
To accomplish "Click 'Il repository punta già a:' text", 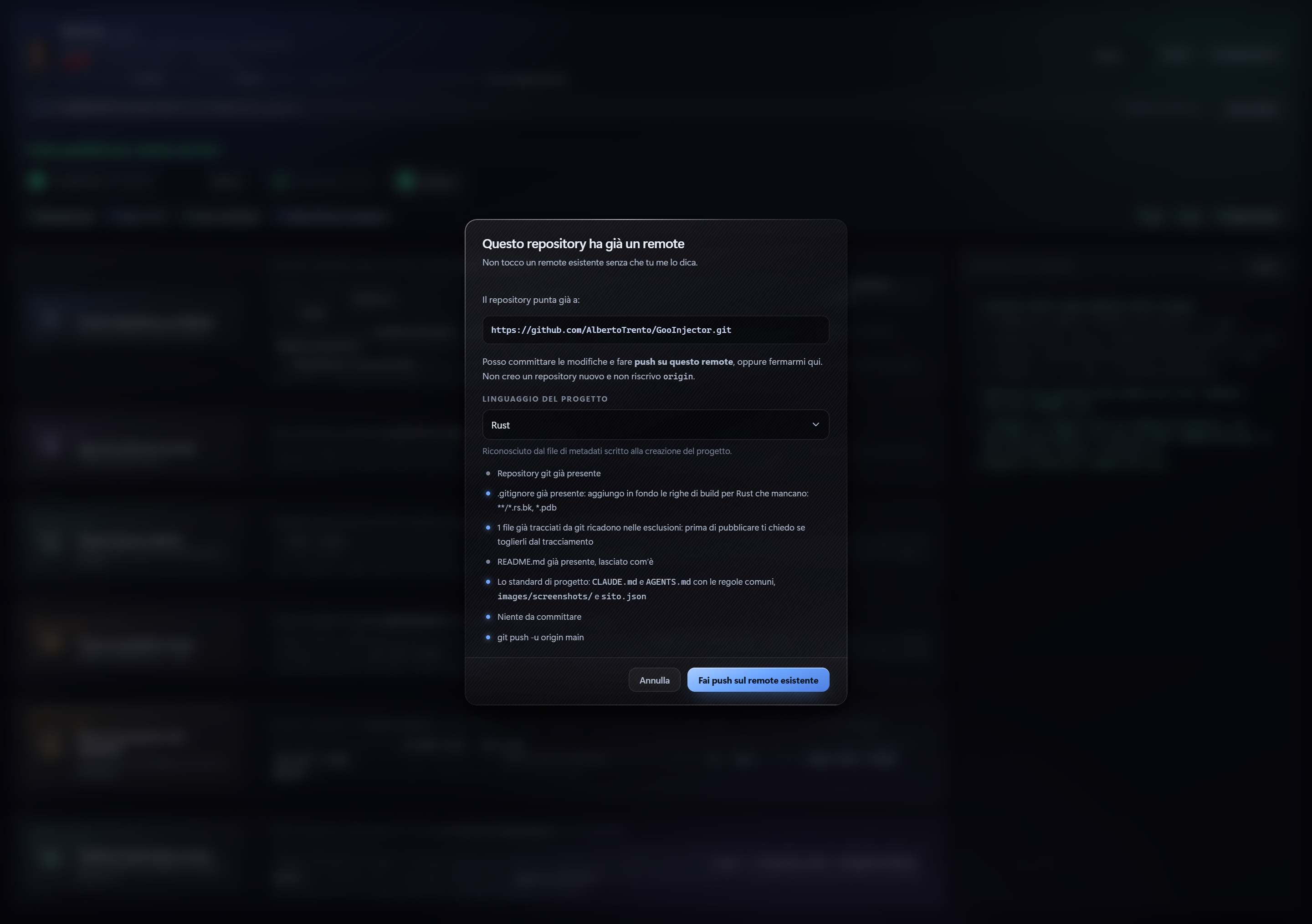I will (x=530, y=300).
